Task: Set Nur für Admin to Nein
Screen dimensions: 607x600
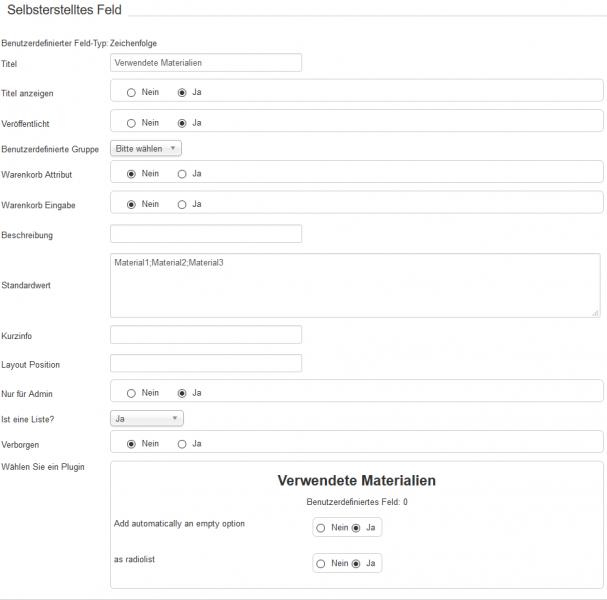Action: coord(131,393)
